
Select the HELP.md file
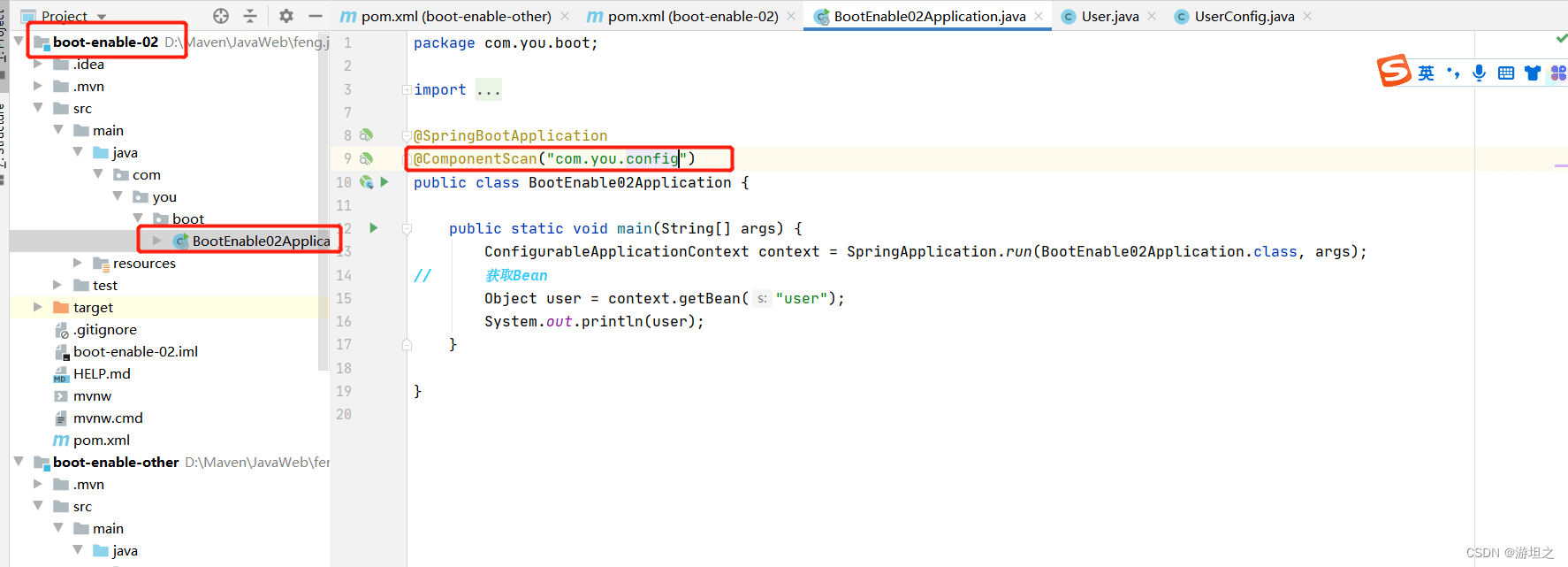click(x=92, y=373)
